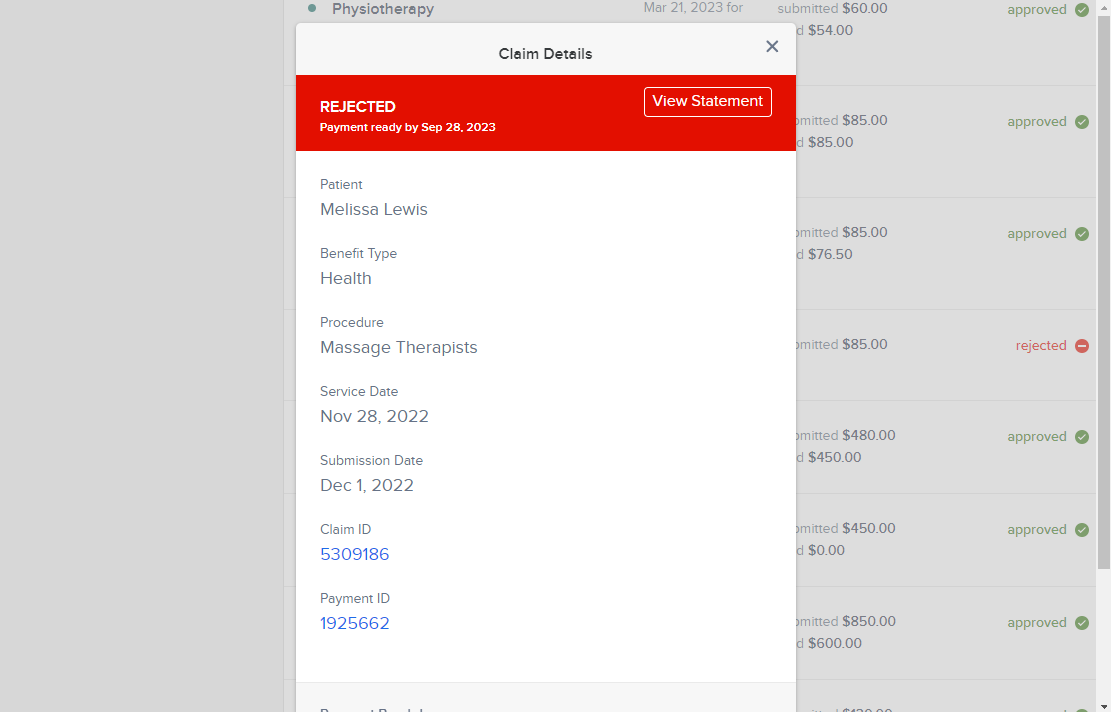Click the rejected label text on the claims list
This screenshot has height=712, width=1111.
[x=1040, y=345]
